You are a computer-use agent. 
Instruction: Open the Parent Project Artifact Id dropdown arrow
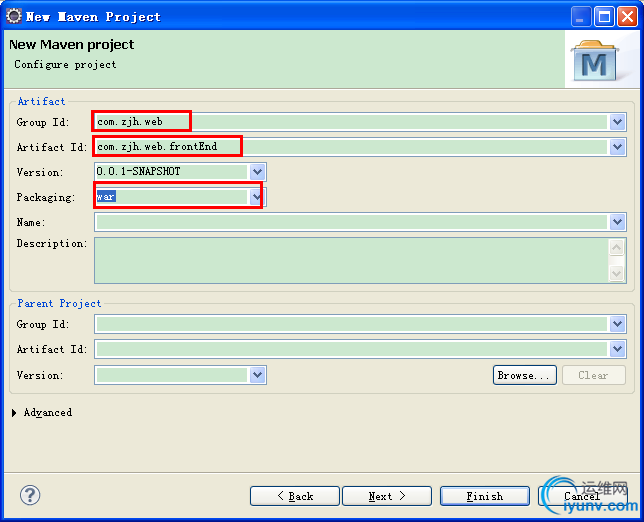617,349
